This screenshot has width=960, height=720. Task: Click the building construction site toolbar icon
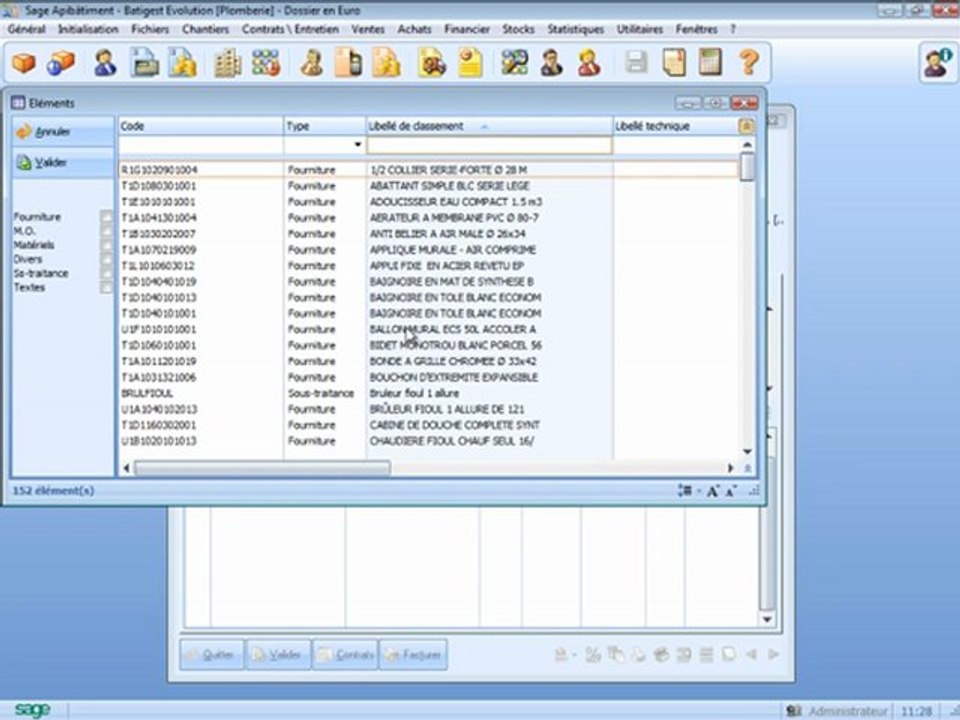tap(227, 62)
